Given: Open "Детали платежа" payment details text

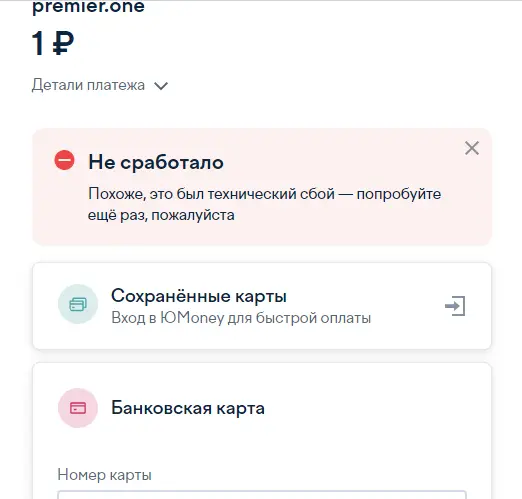Looking at the screenshot, I should pos(88,85).
